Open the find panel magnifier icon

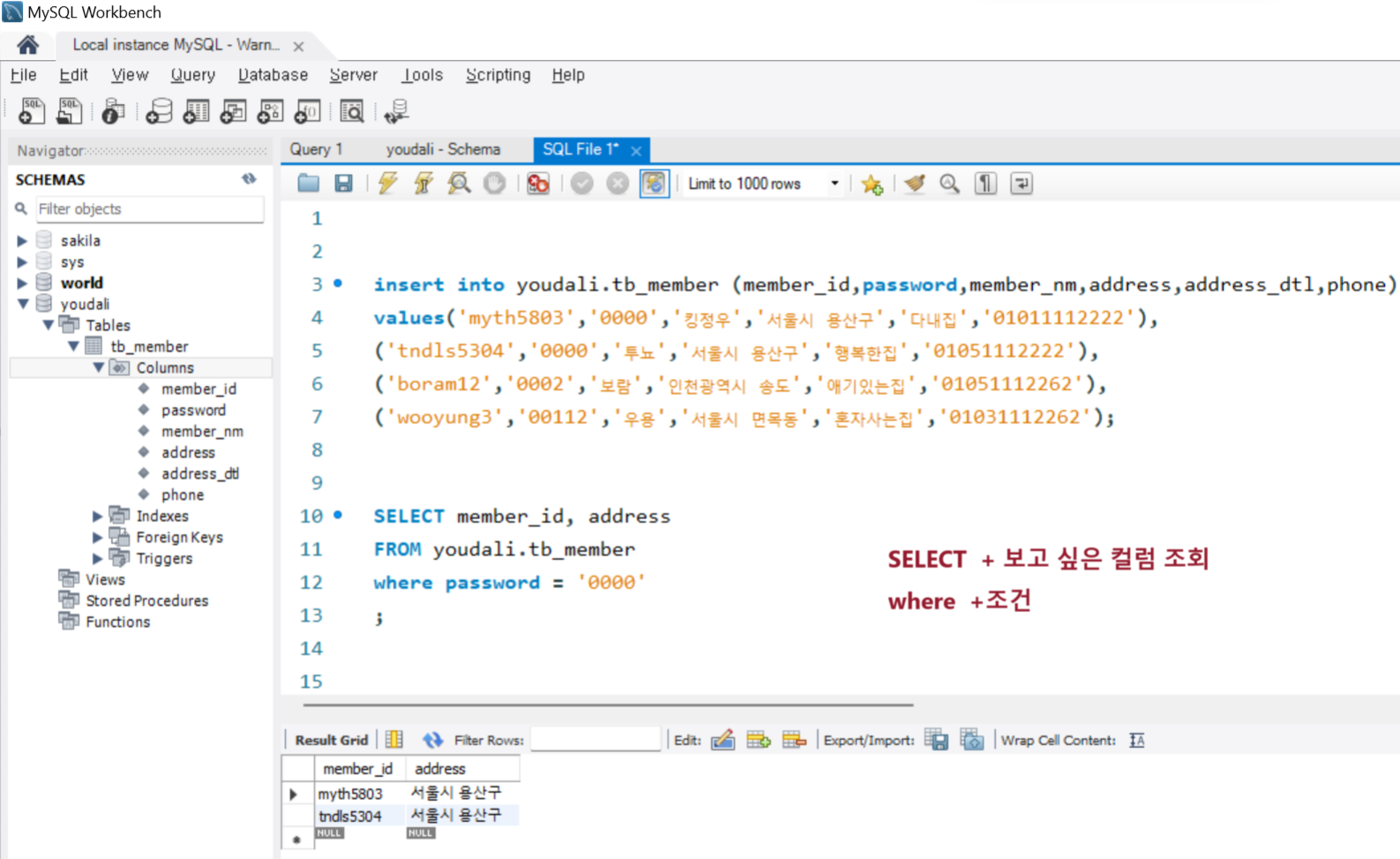pyautogui.click(x=949, y=183)
